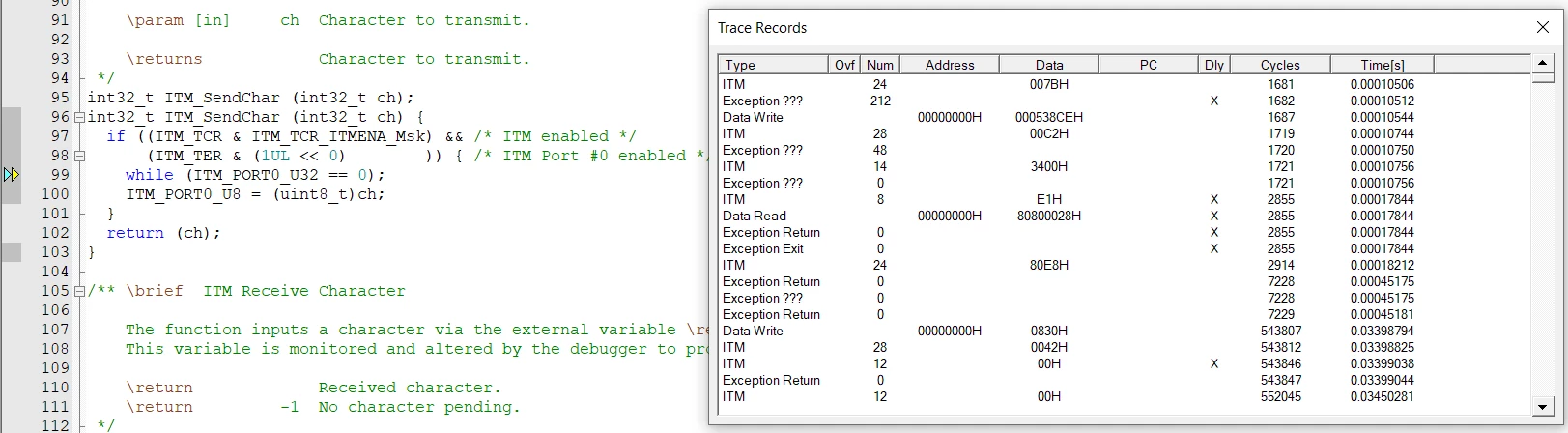The width and height of the screenshot is (1568, 433).
Task: Click ITM_TCR_ITMENA_Msk on line 97
Action: (x=342, y=136)
